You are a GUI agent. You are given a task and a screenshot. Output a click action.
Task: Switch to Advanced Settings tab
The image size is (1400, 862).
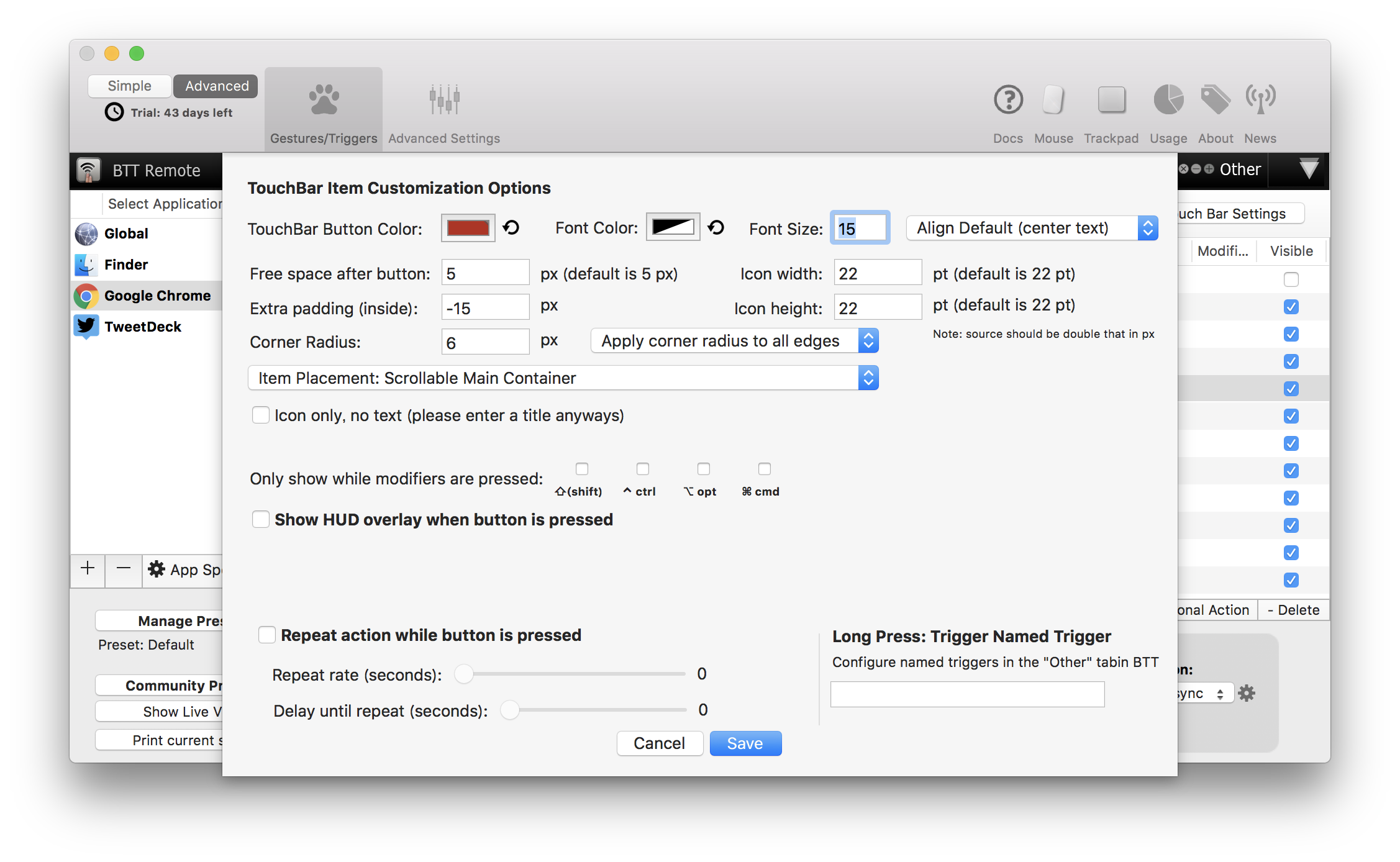pos(444,109)
